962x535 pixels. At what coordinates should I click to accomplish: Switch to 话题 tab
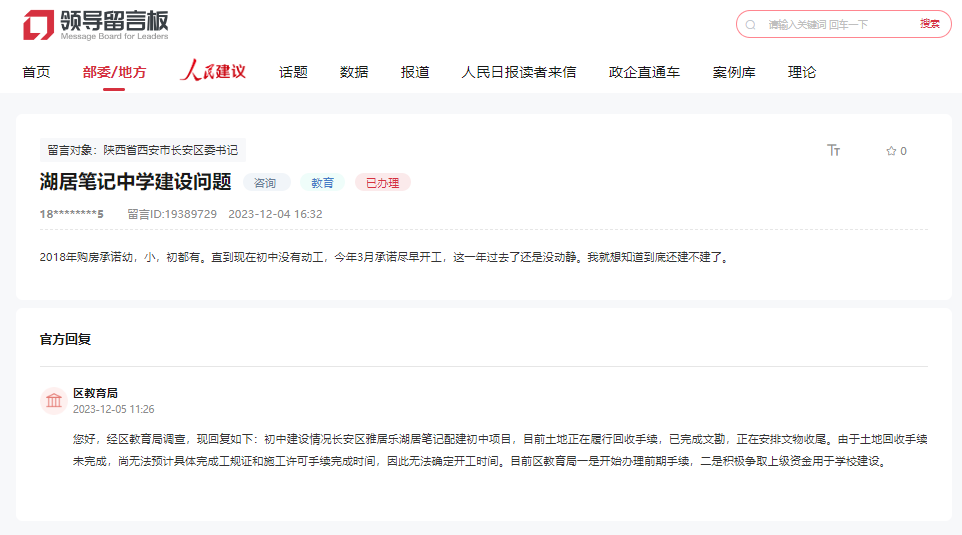[x=293, y=72]
